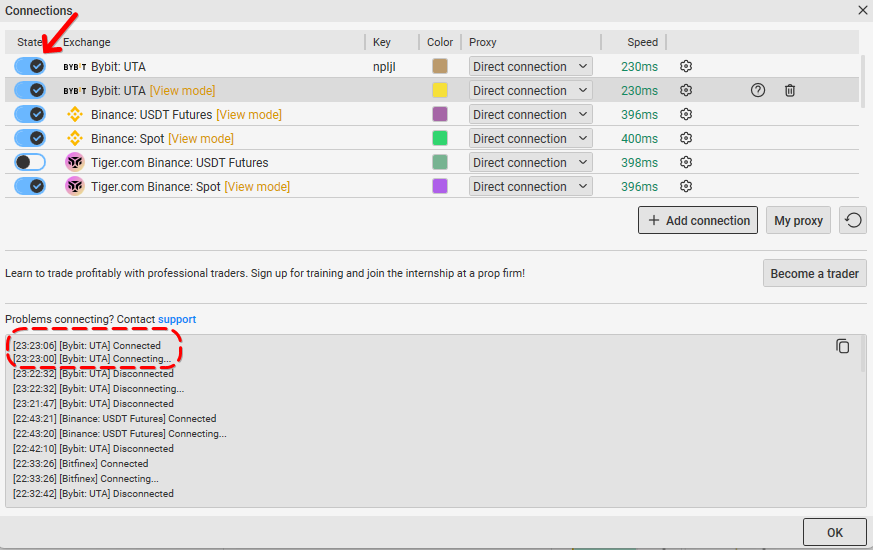Change the purple swatch for Binance: USDT Futures
Screen dimensions: 873x550
(x=440, y=114)
